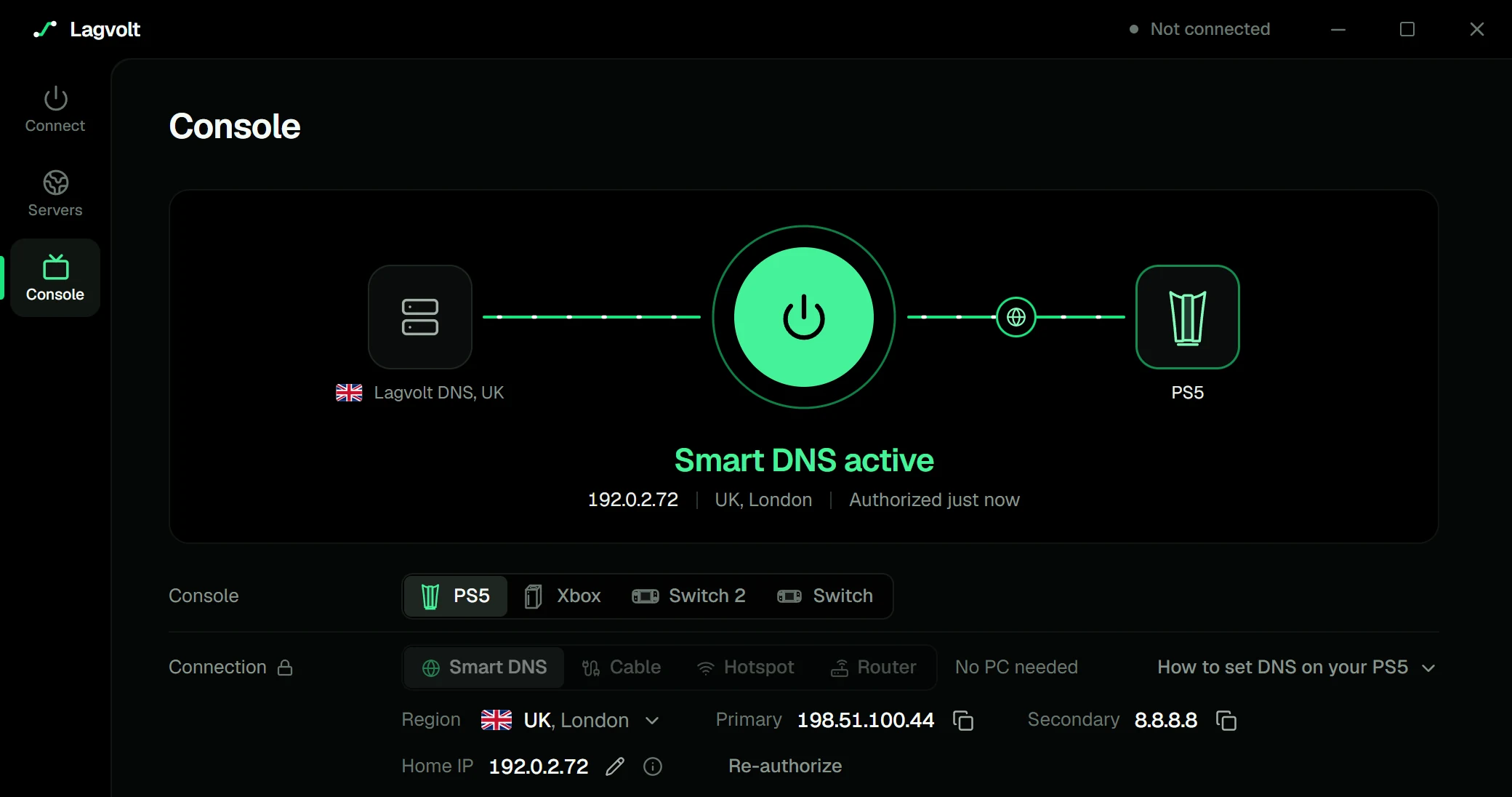Show Home IP info tooltip icon
Screen dimensions: 1512x797
(653, 766)
